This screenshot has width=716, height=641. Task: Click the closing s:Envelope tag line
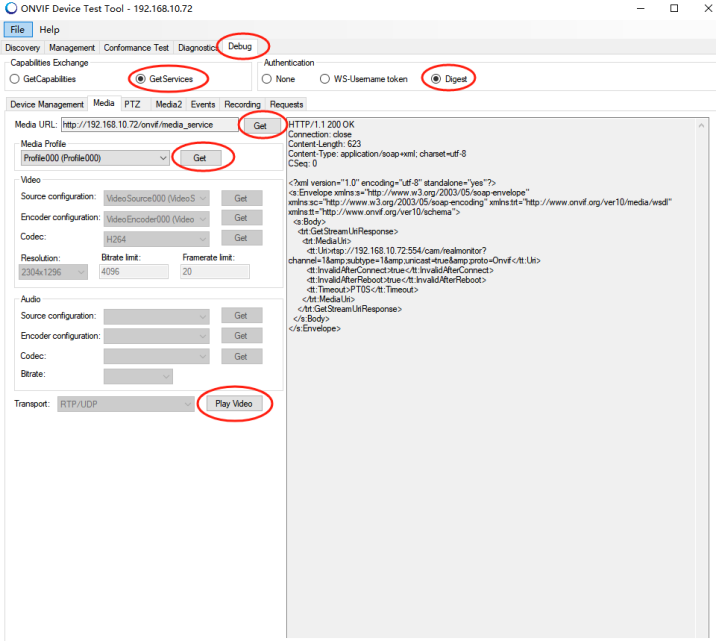pos(315,328)
